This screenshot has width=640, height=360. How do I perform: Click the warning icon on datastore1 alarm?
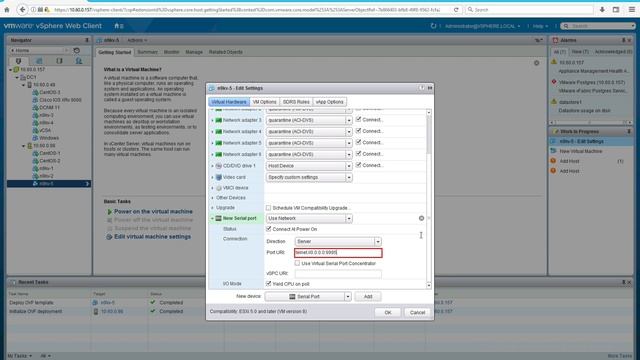click(x=554, y=102)
